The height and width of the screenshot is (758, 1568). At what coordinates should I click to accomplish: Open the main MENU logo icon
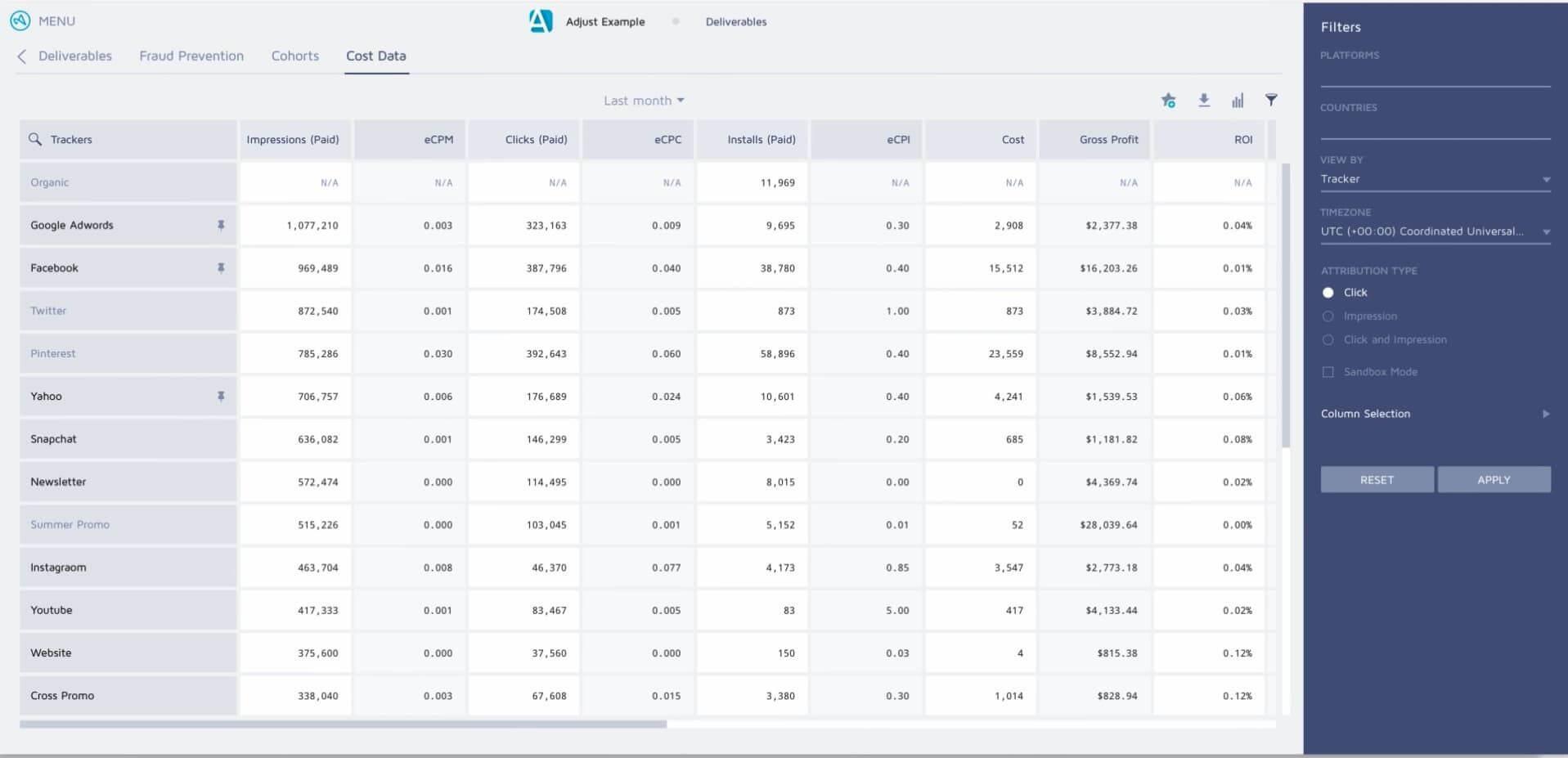(20, 20)
